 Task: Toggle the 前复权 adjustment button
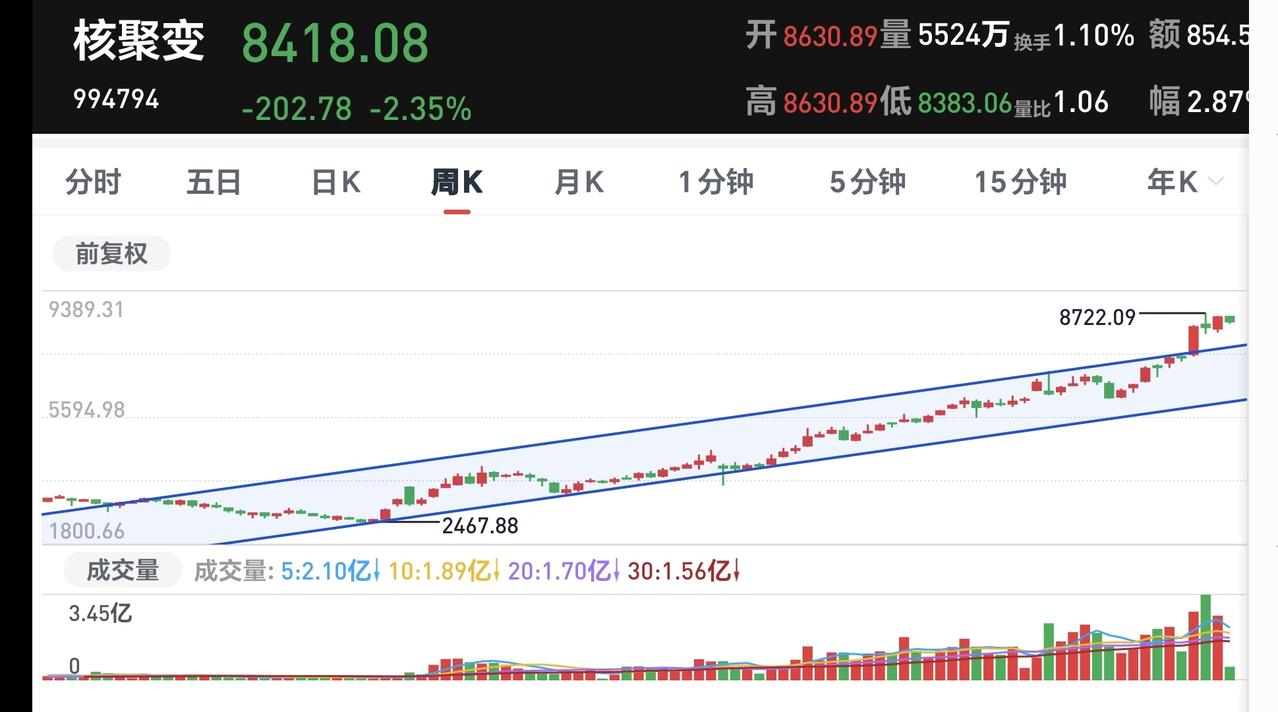[x=111, y=254]
